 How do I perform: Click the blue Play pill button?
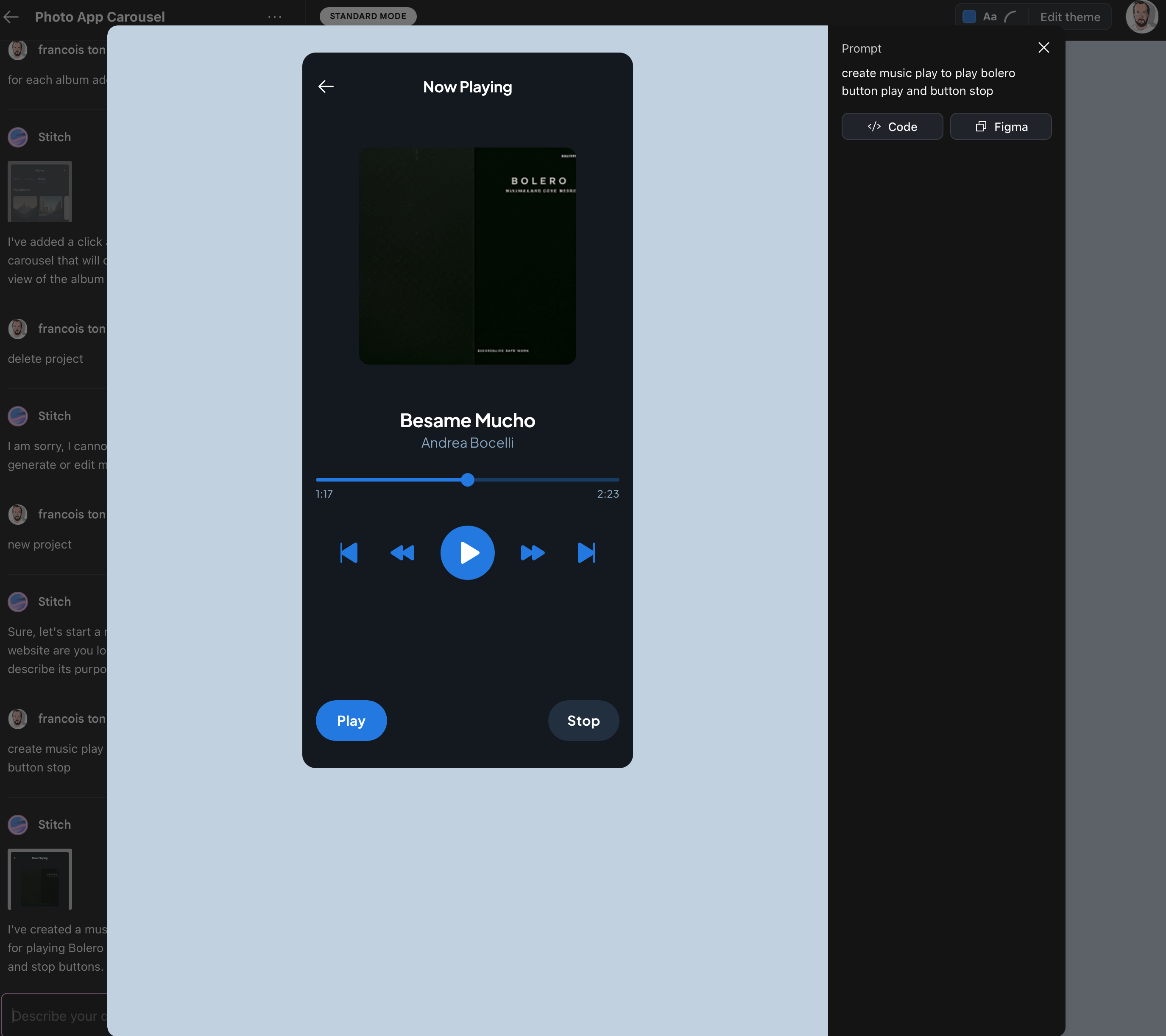click(x=351, y=720)
